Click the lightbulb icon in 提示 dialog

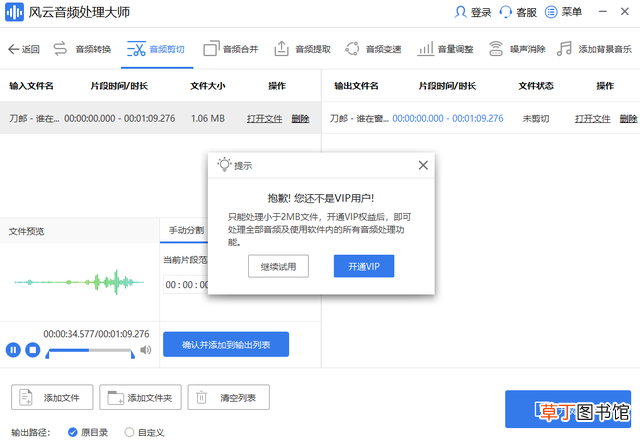[224, 165]
